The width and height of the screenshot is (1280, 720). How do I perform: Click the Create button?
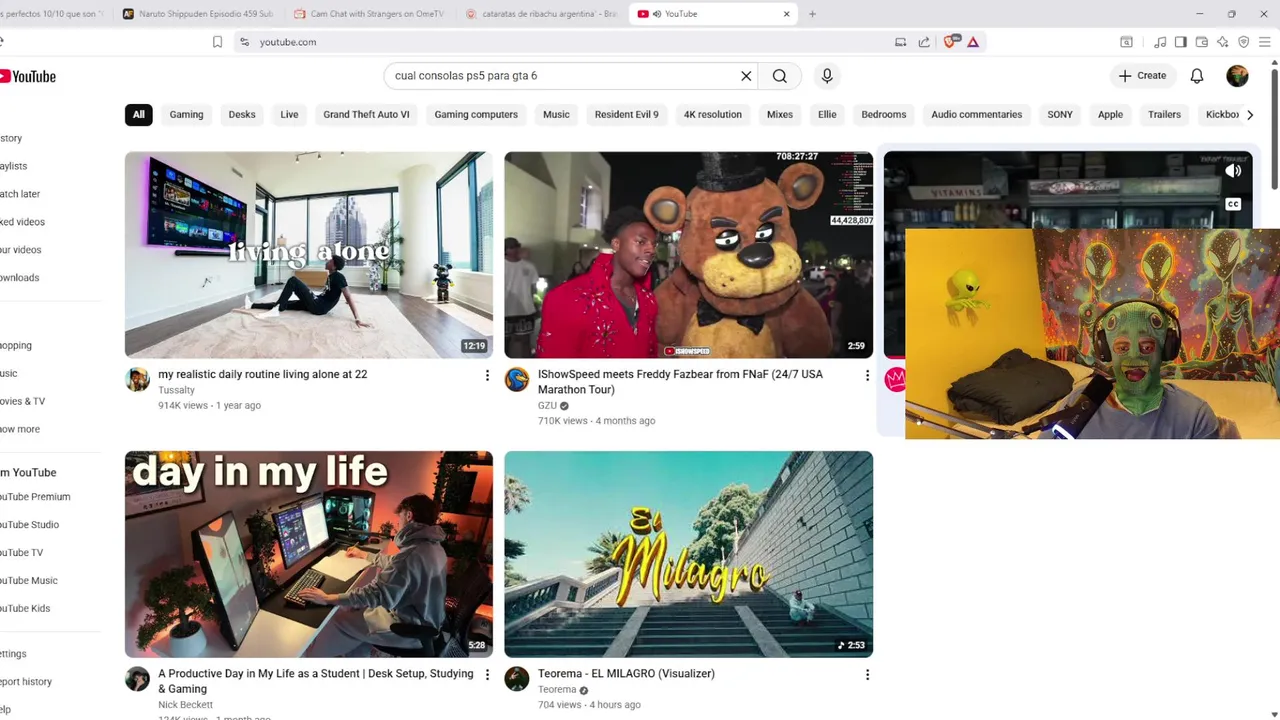pyautogui.click(x=1142, y=76)
